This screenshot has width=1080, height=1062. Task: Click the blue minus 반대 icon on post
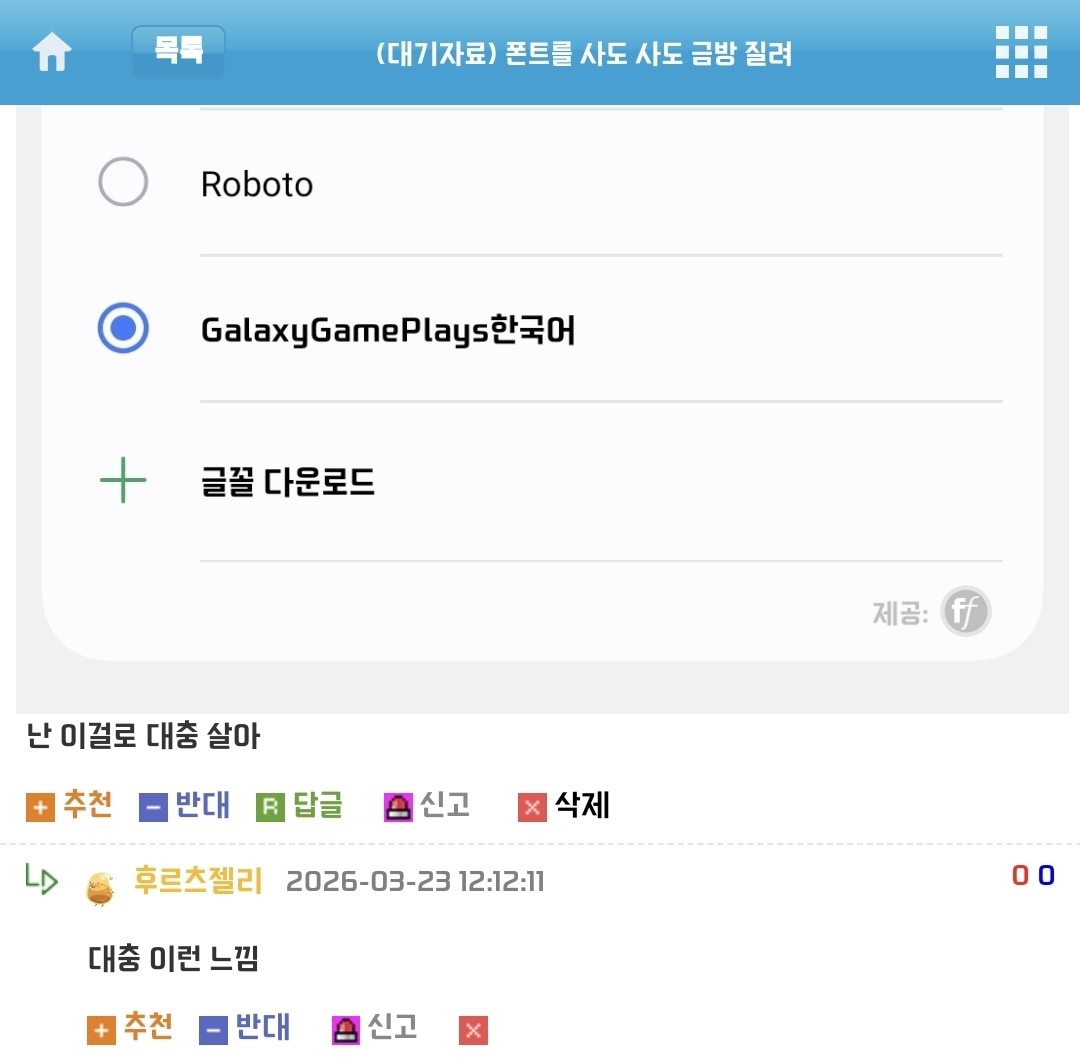[153, 808]
